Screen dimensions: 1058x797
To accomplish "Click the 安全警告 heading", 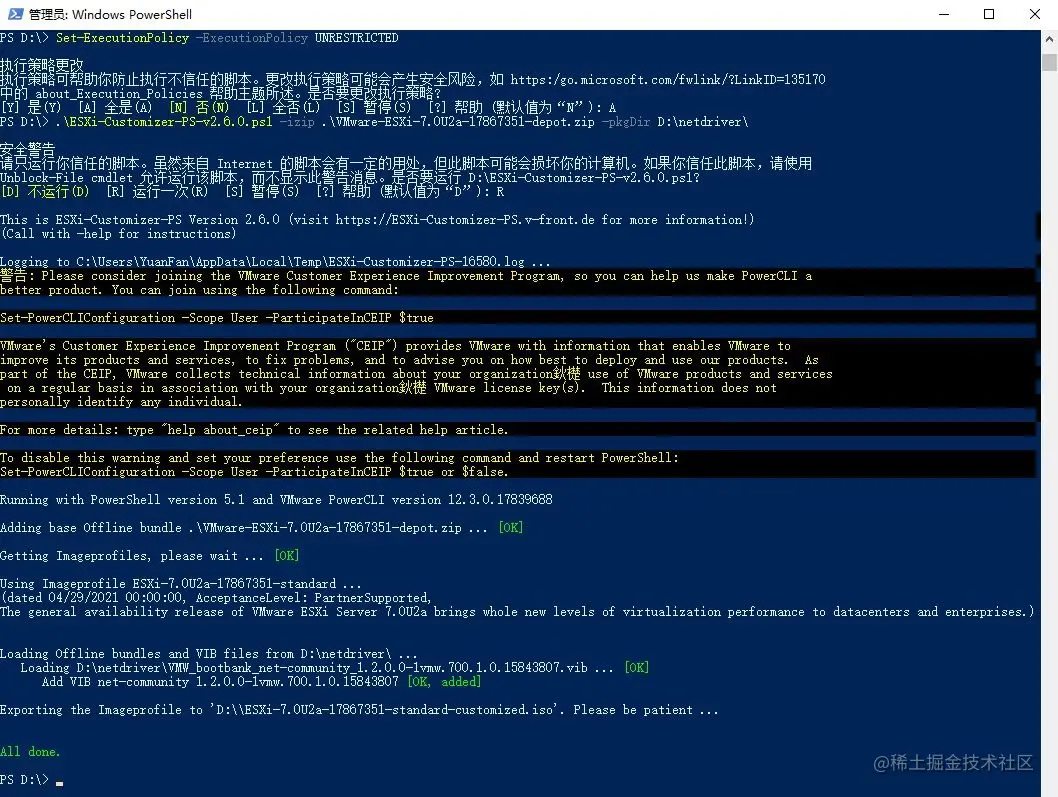I will 28,149.
